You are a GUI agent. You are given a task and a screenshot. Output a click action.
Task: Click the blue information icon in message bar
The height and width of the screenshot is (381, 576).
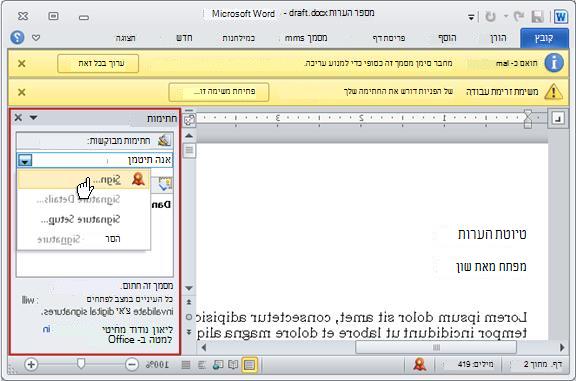[554, 63]
